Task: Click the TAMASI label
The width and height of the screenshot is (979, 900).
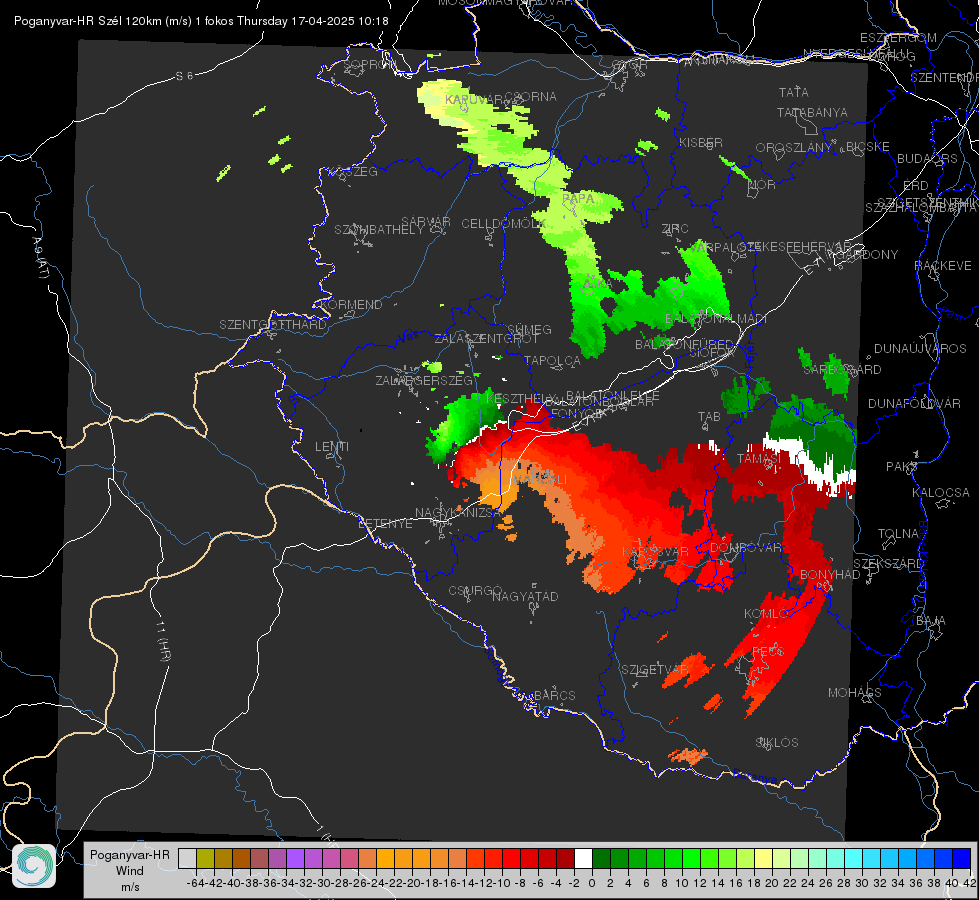Action: (759, 459)
